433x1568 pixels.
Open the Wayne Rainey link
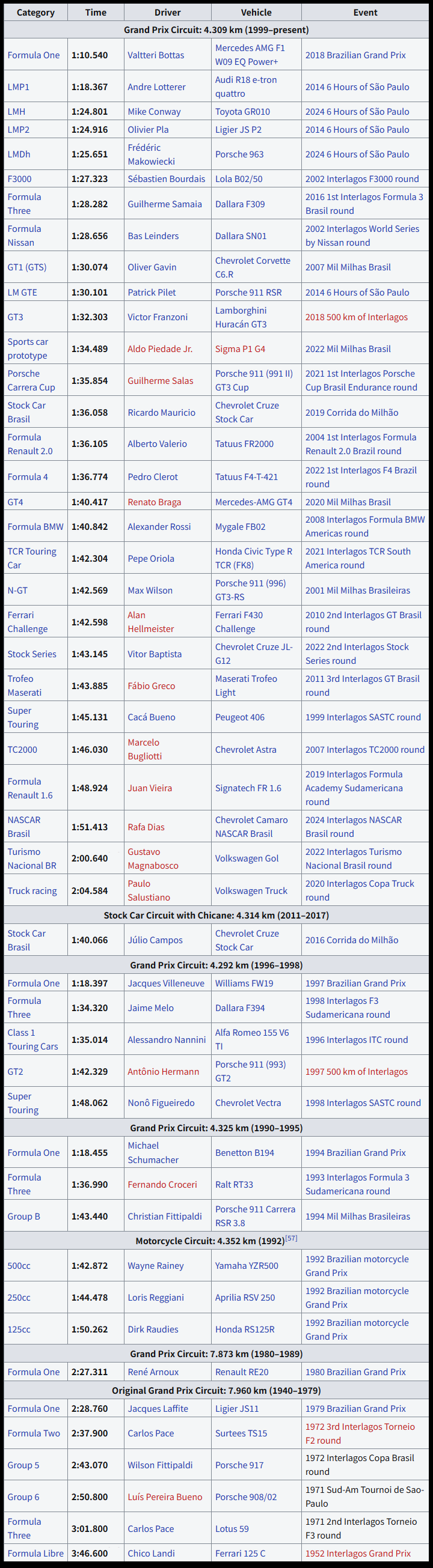coord(156,1266)
